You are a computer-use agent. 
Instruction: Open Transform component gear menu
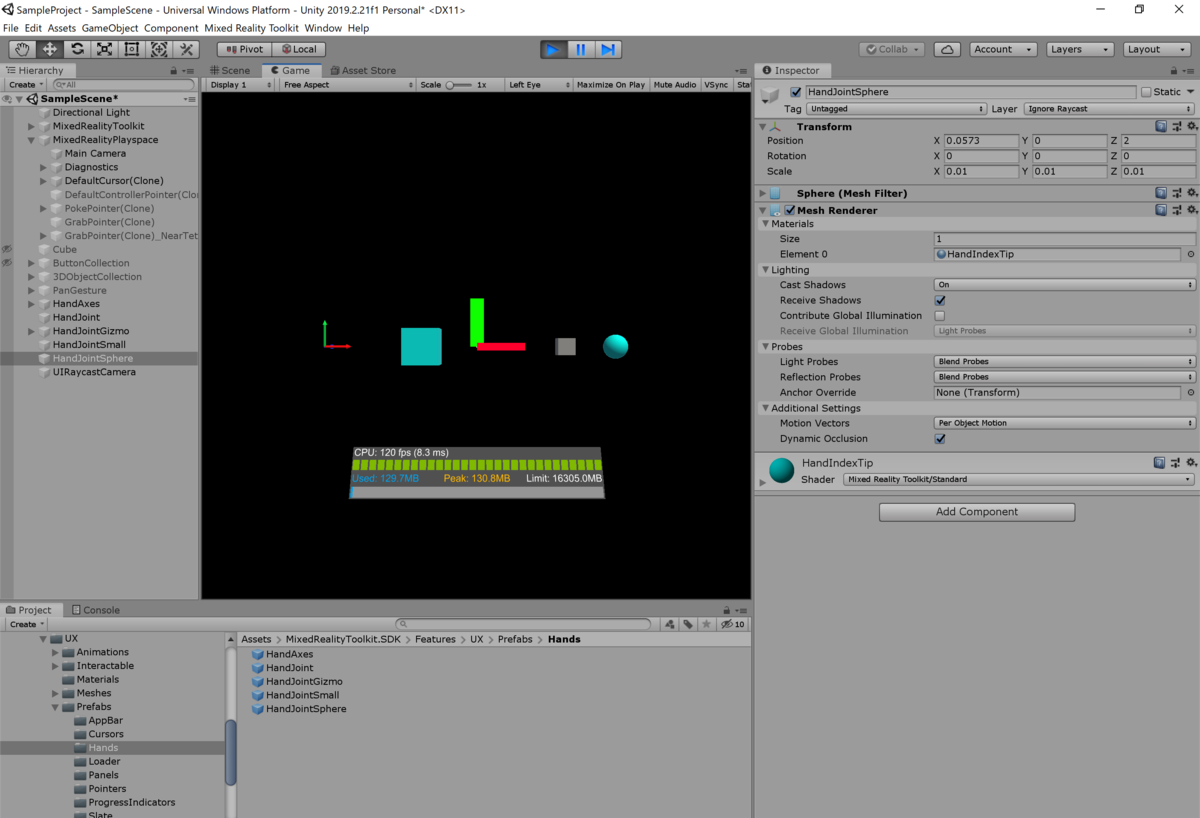[x=1190, y=127]
